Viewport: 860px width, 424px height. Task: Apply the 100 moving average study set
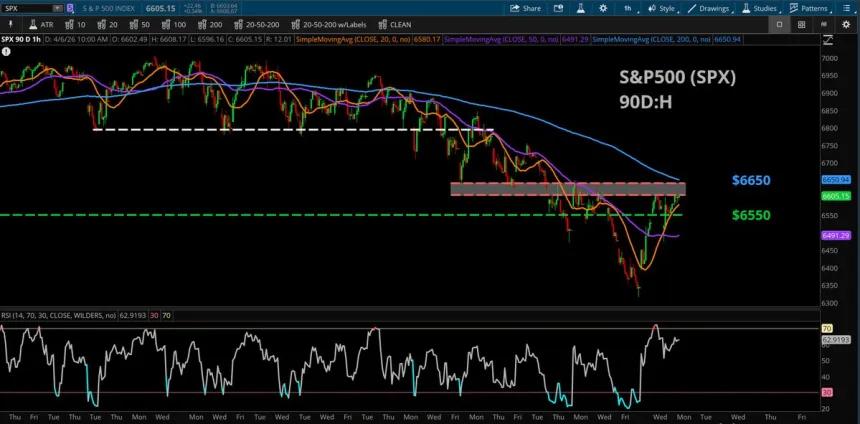(x=174, y=25)
